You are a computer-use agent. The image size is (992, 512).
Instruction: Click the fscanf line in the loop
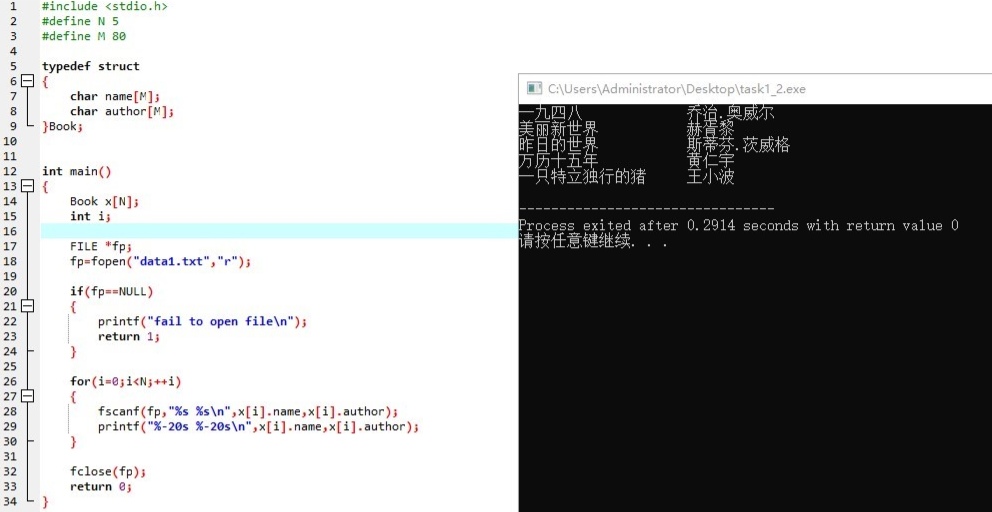249,411
